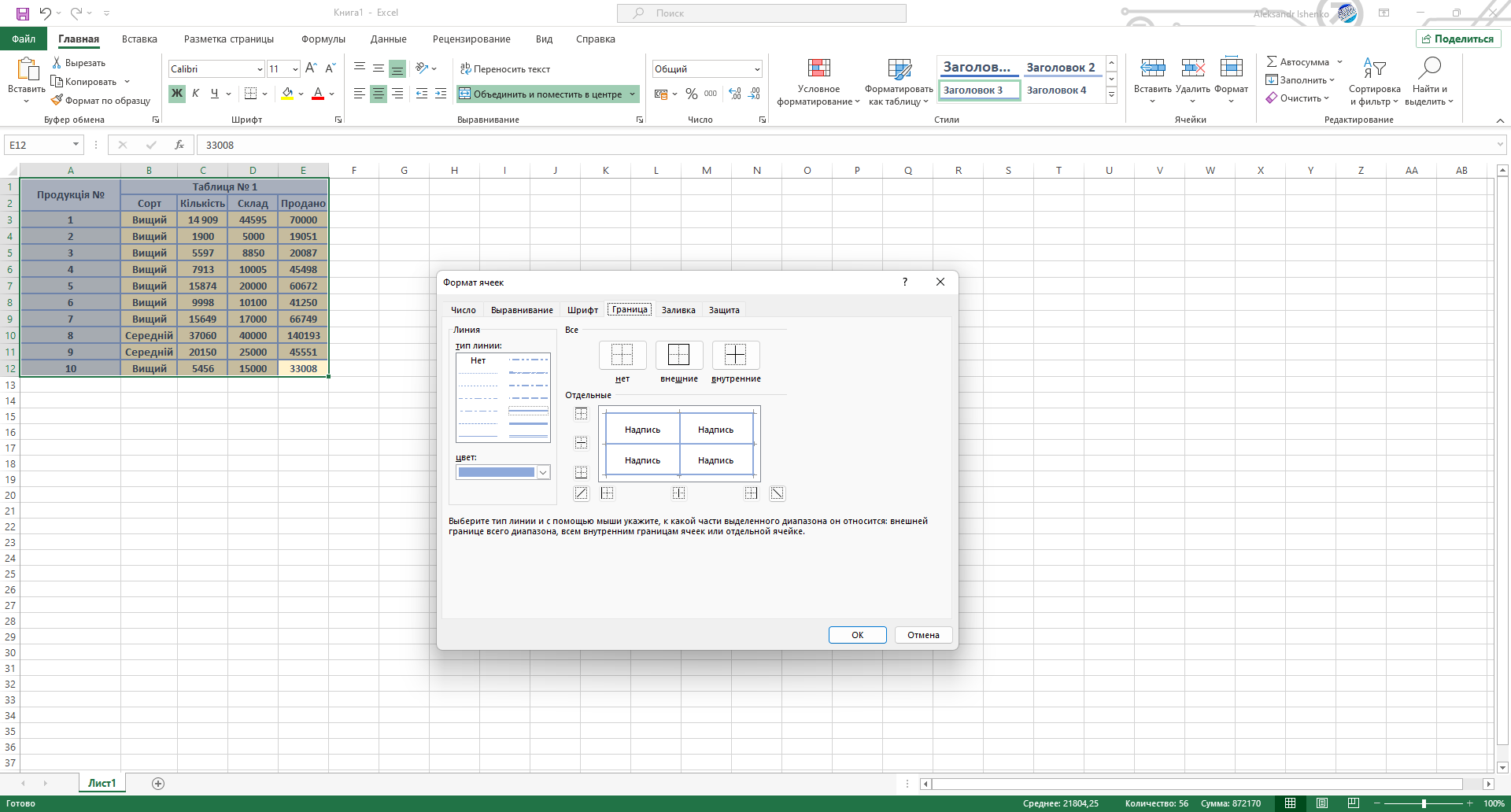Screen dimensions: 1511x812
Task: Select the thick solid line style
Action: click(528, 424)
